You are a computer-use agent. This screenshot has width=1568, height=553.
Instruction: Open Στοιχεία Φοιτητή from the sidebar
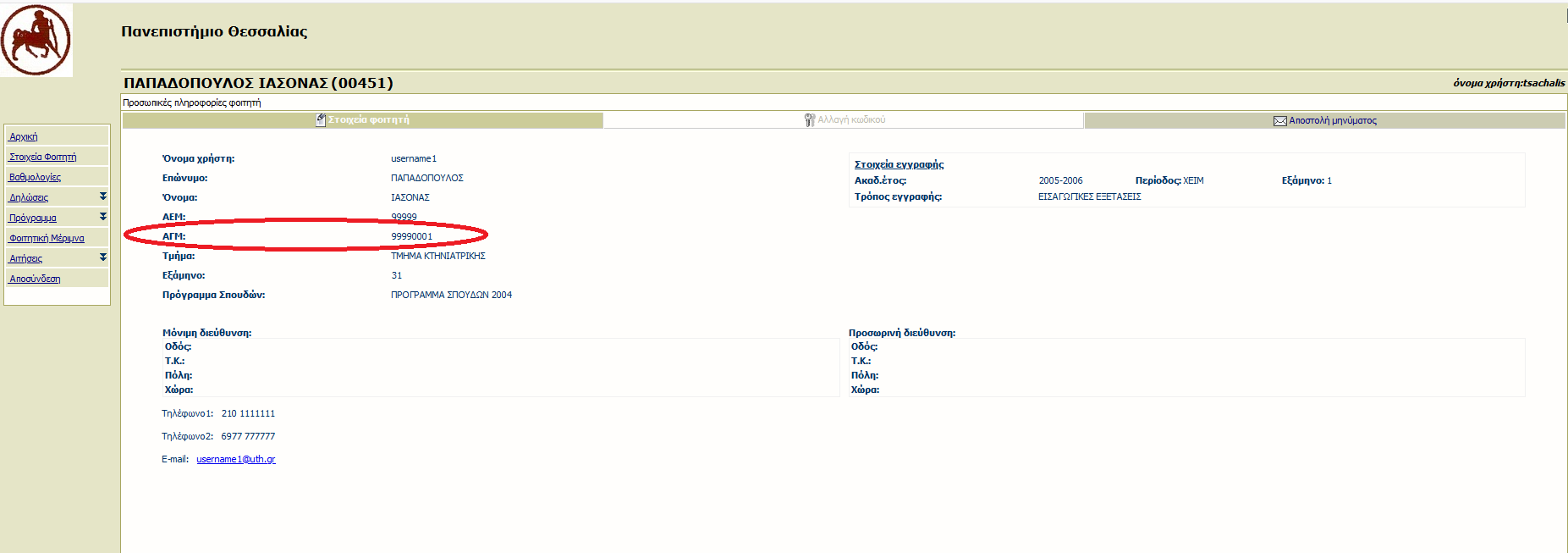point(42,158)
